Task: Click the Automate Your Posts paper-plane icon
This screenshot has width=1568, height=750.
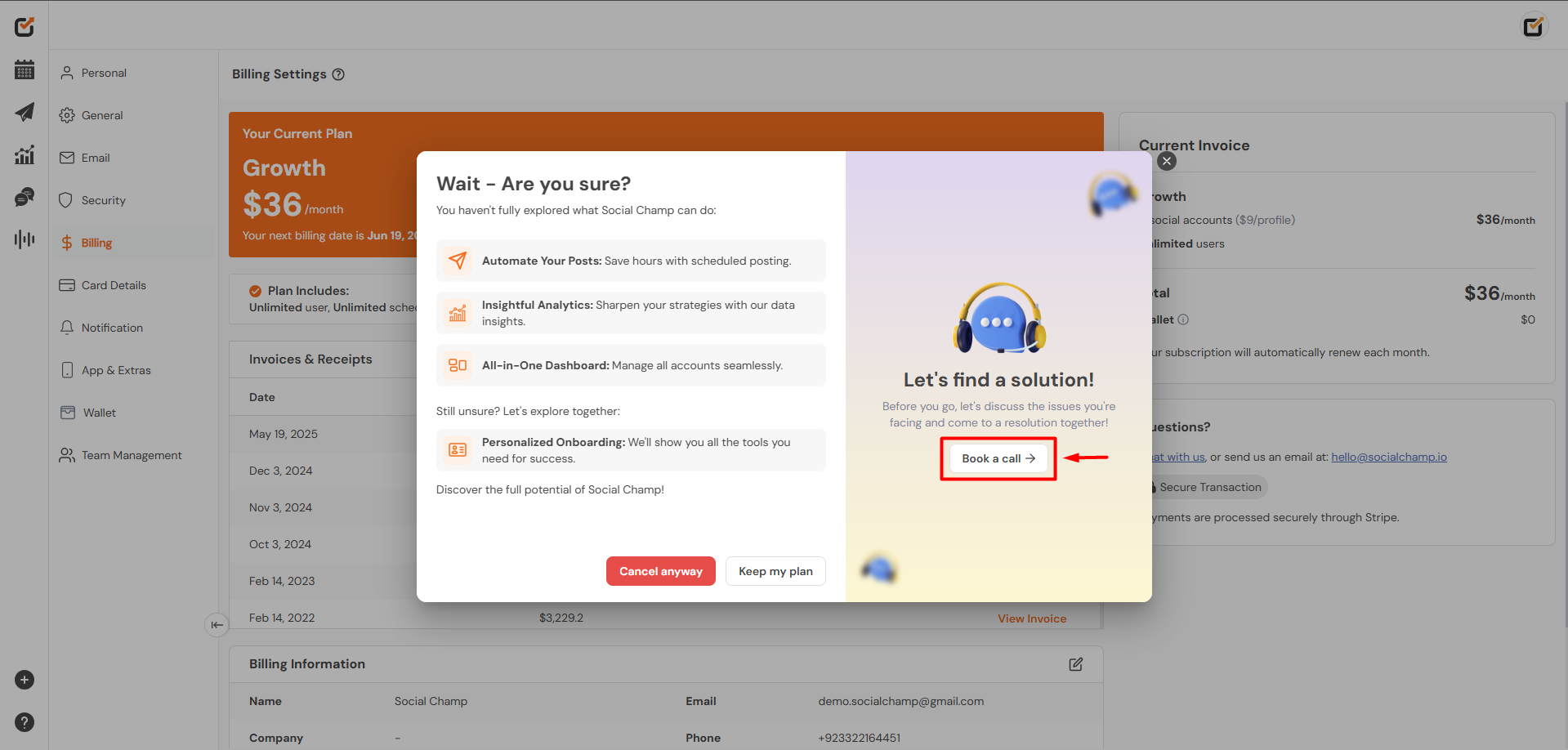Action: coord(458,261)
